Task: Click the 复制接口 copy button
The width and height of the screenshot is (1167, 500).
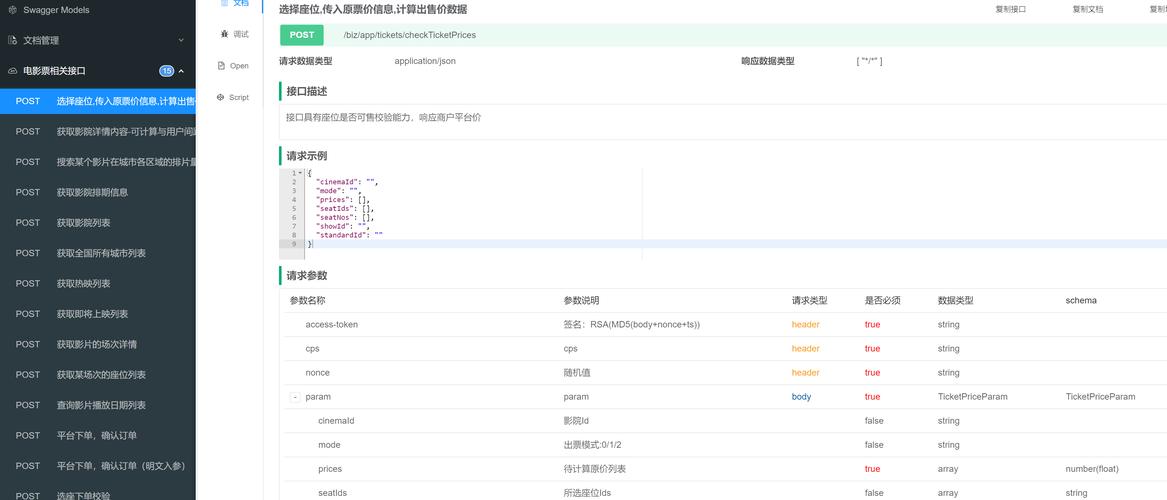Action: point(1011,10)
